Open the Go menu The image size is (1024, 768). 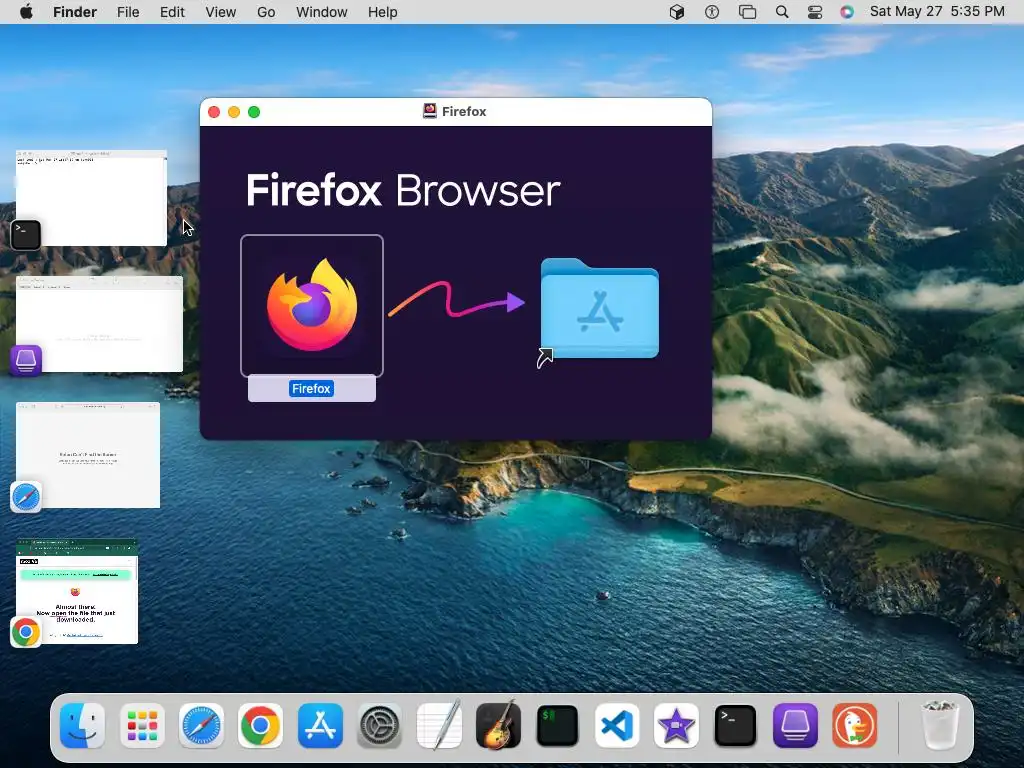click(x=266, y=12)
